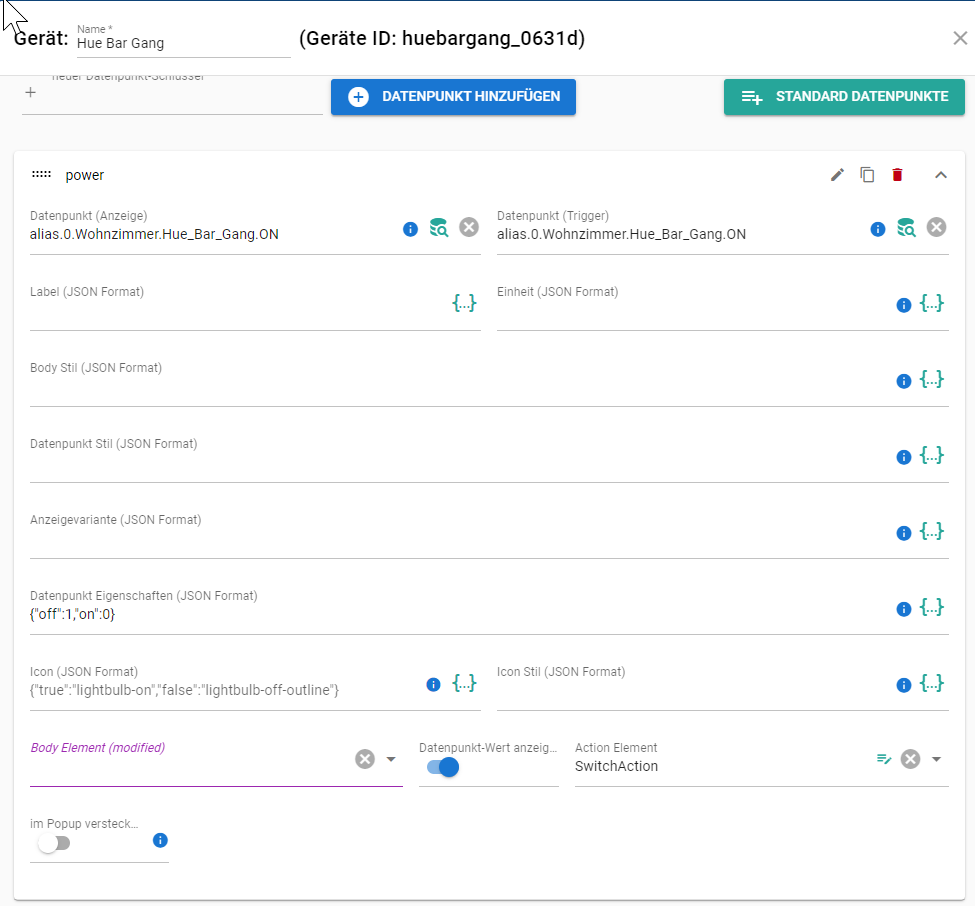Collapse the power datapoint section
975x906 pixels.
coord(940,175)
